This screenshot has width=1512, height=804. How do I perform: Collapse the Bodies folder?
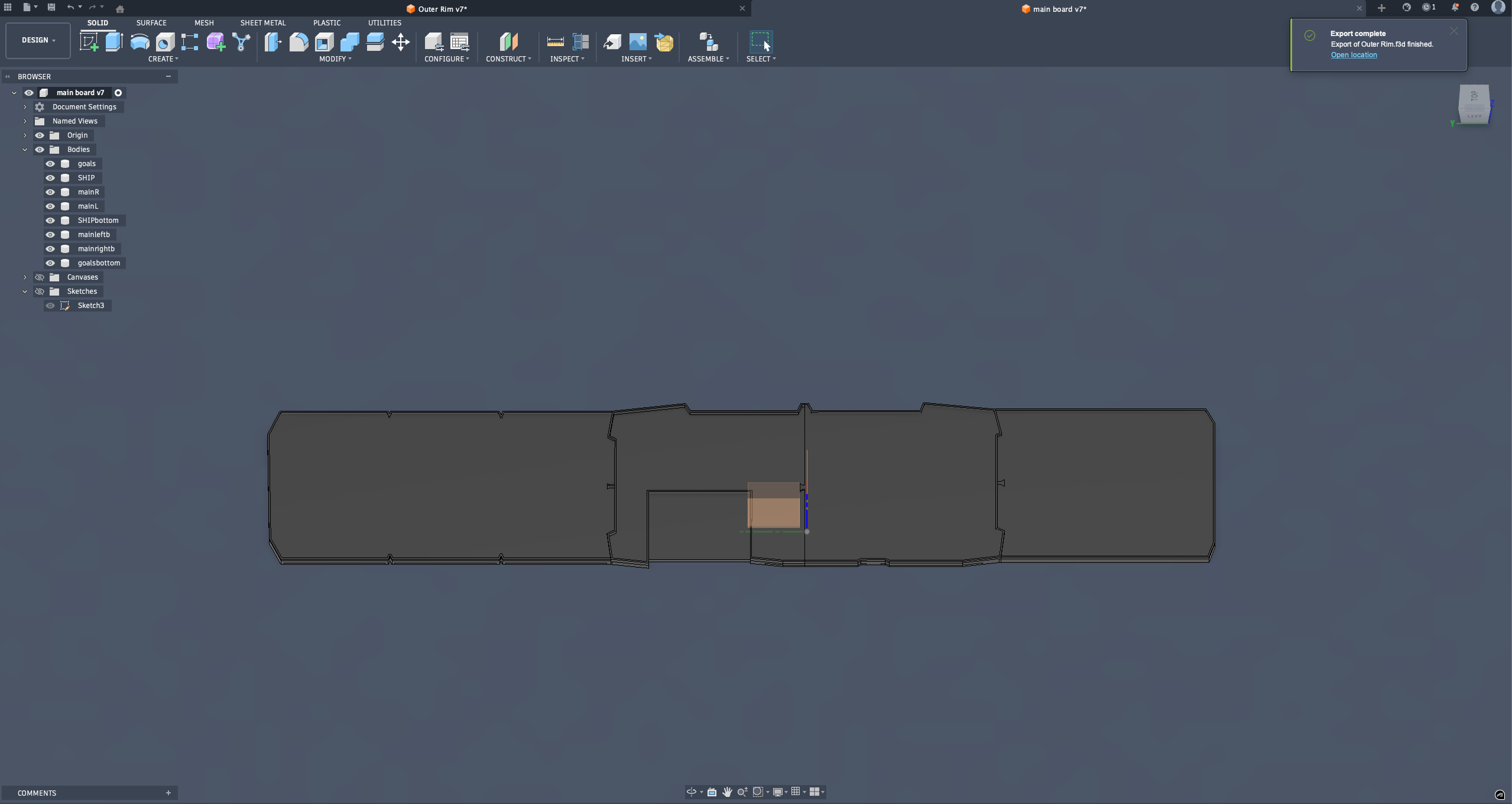(x=25, y=150)
